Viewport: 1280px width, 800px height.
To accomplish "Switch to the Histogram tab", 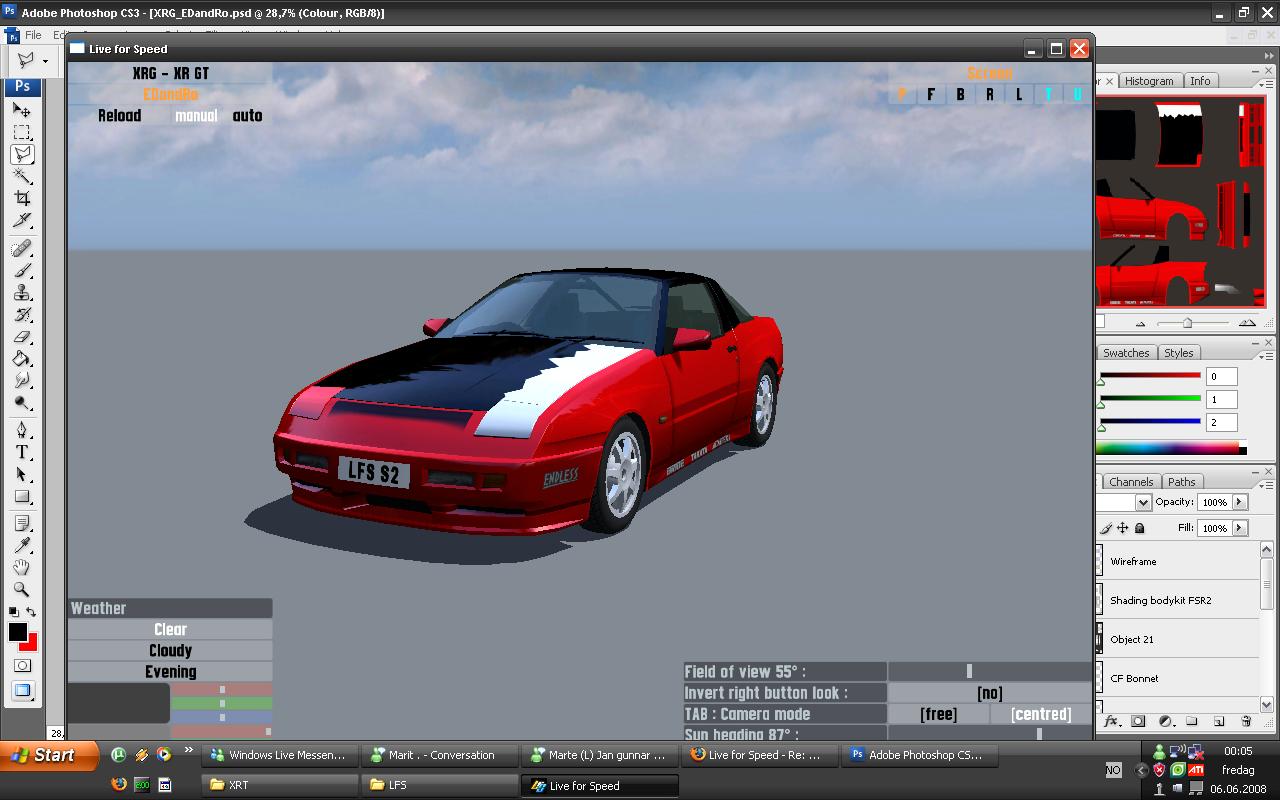I will (x=1149, y=81).
